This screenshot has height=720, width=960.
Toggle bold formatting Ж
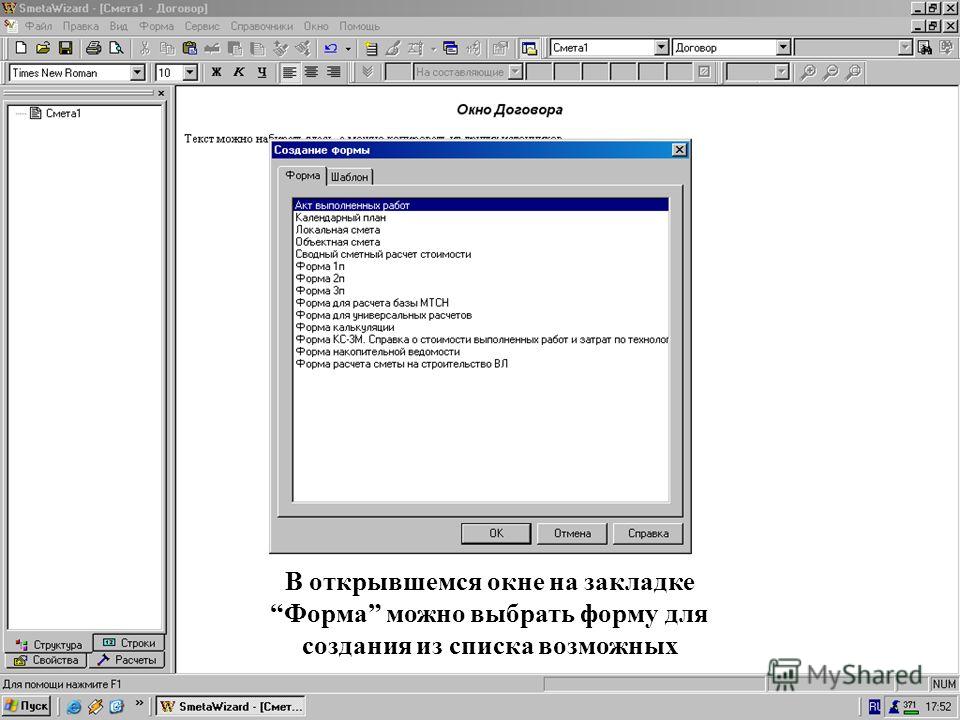pos(216,72)
